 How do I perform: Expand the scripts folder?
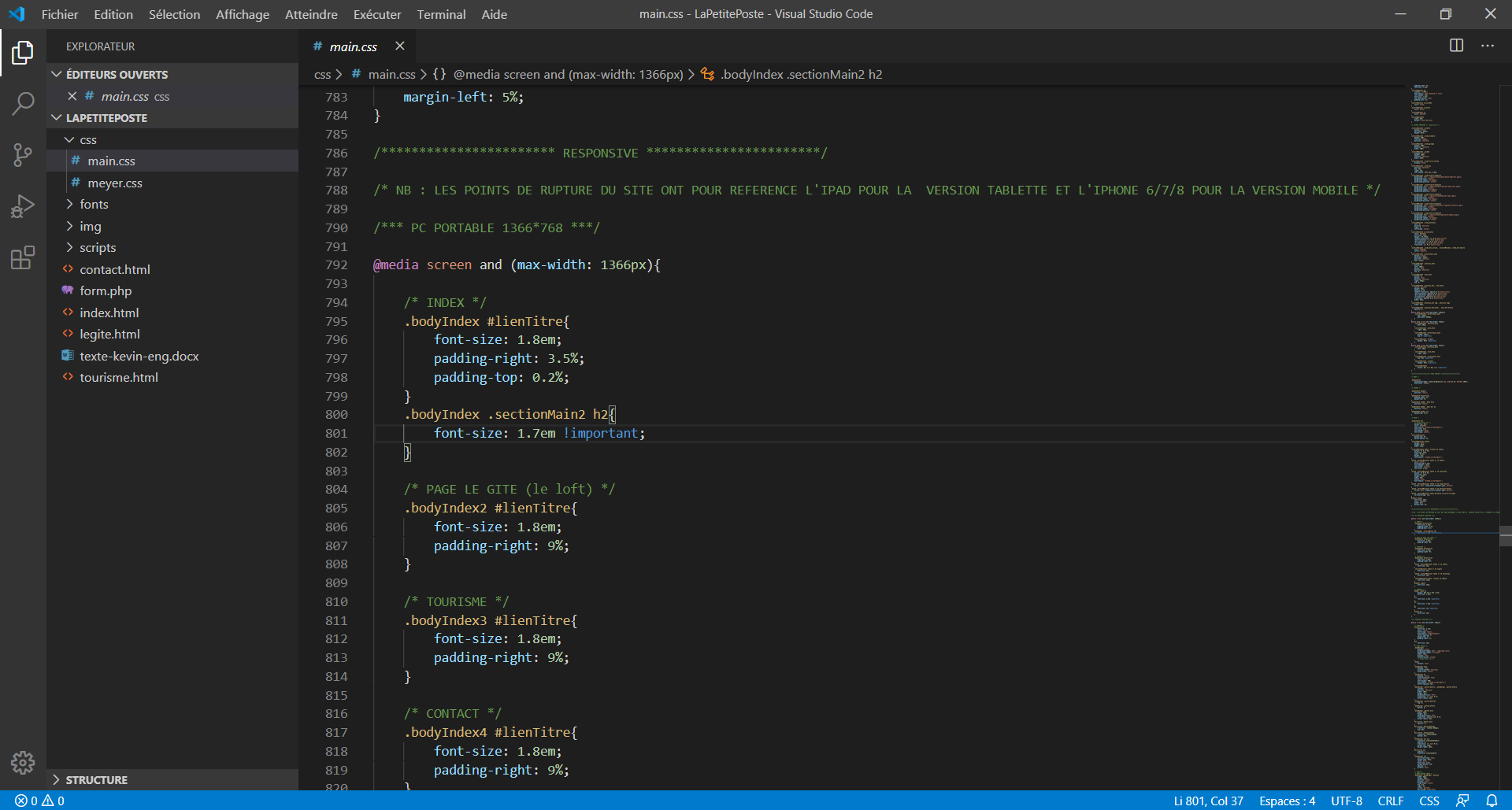tap(98, 247)
